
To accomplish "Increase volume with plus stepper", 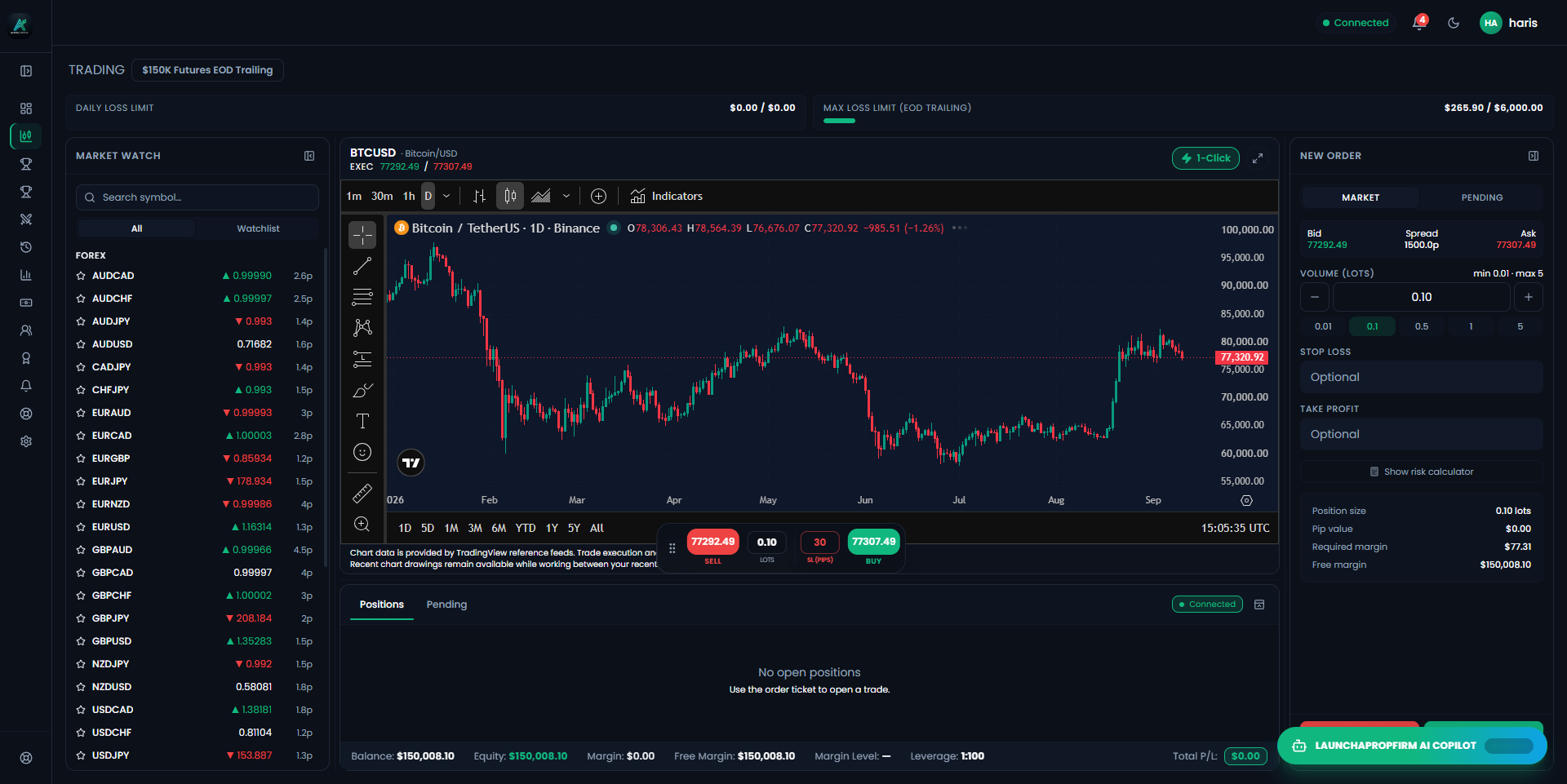I will [x=1528, y=297].
